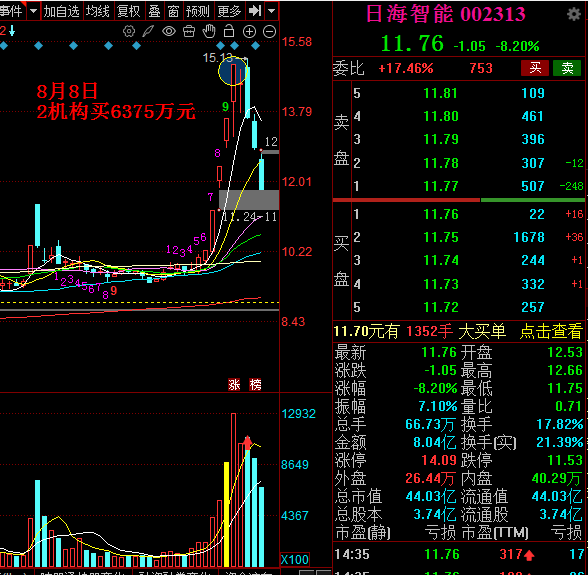Click the 15.58 price axis label
Viewport: 588px width, 575px height.
click(297, 42)
